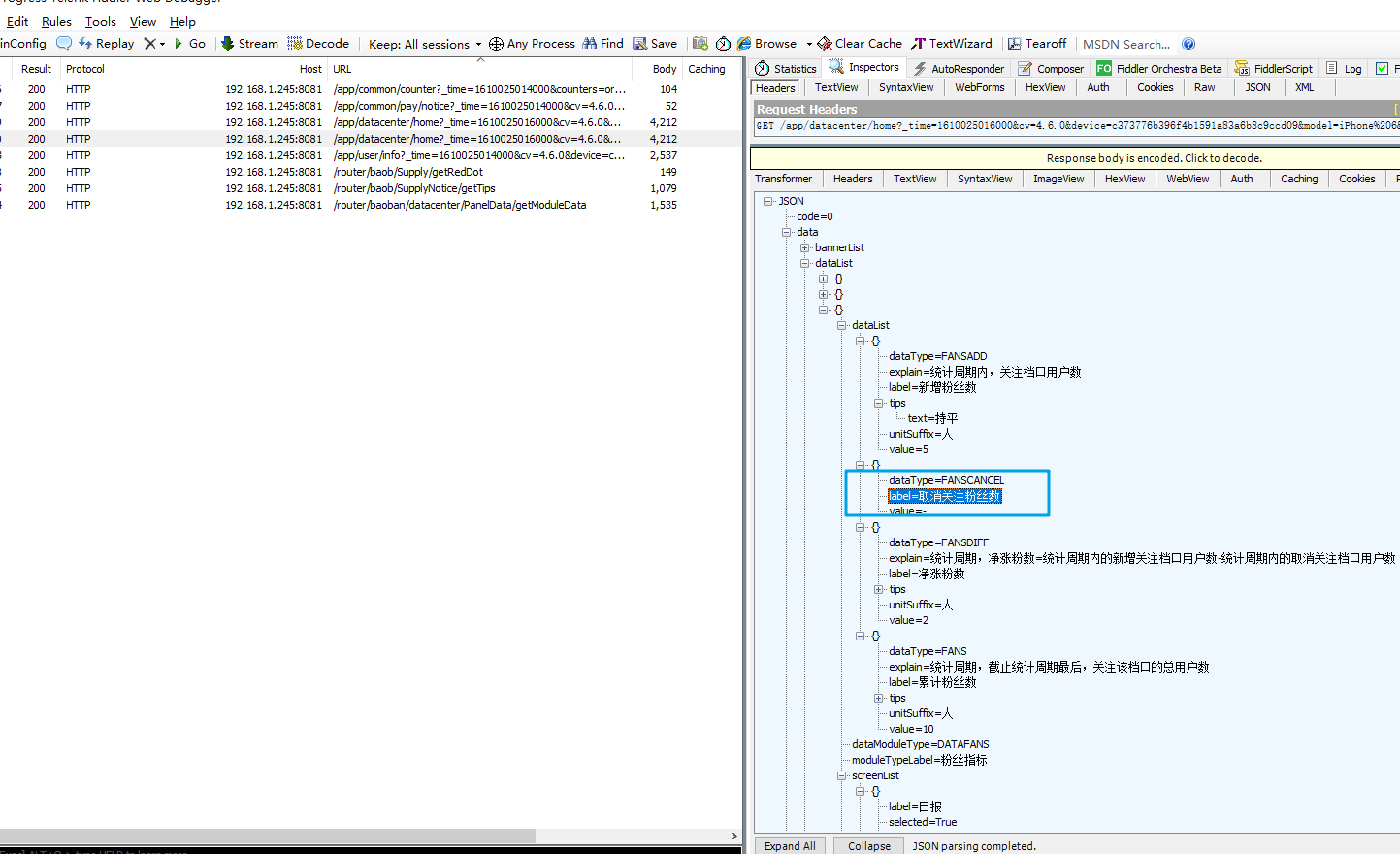Toggle Stream mode in toolbar
The image size is (1400, 854).
click(249, 44)
